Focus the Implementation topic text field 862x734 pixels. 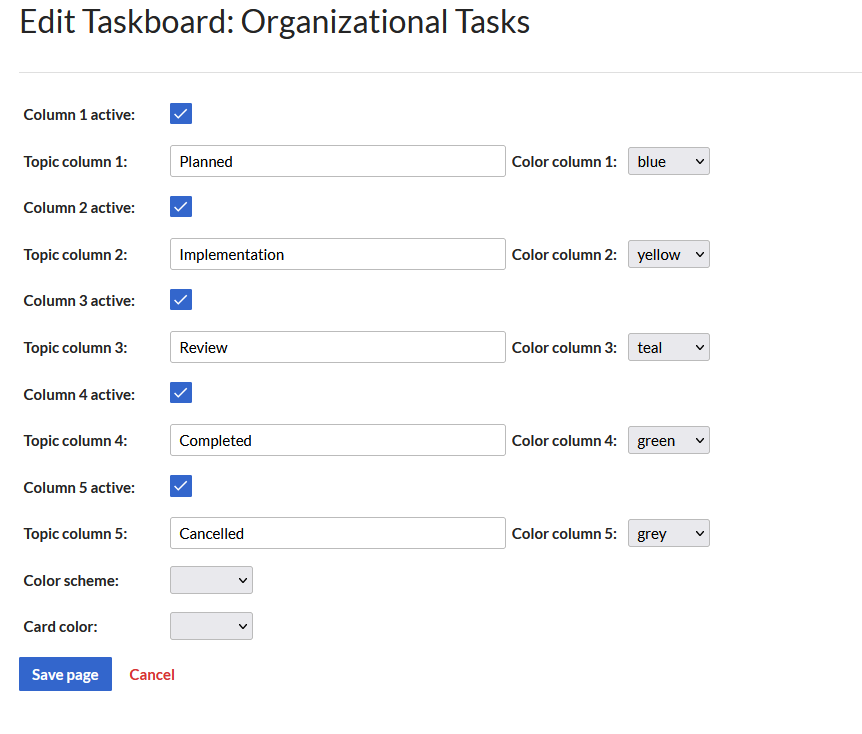pyautogui.click(x=337, y=254)
